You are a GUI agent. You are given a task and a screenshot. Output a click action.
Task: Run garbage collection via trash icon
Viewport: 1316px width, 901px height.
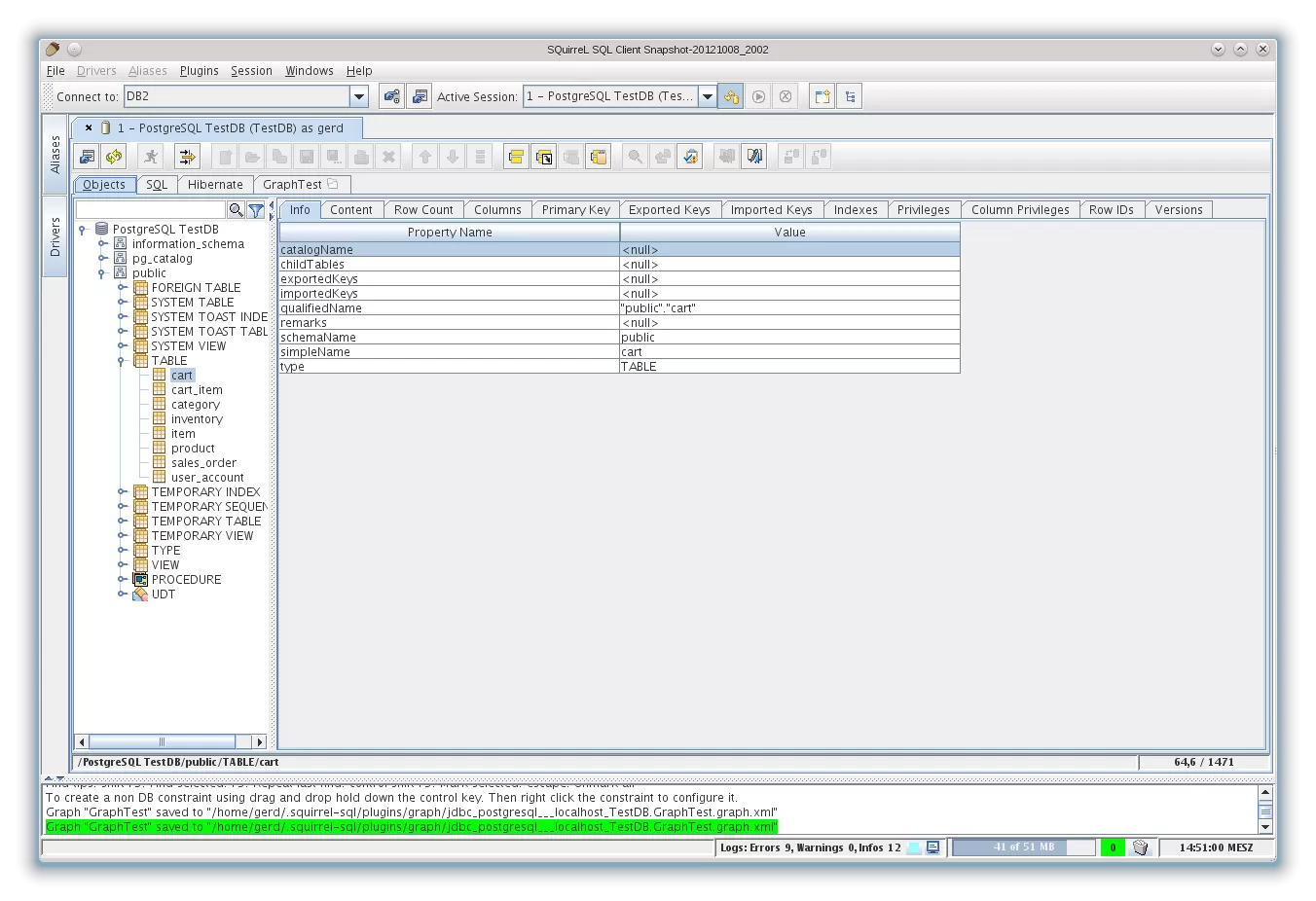pyautogui.click(x=1140, y=847)
